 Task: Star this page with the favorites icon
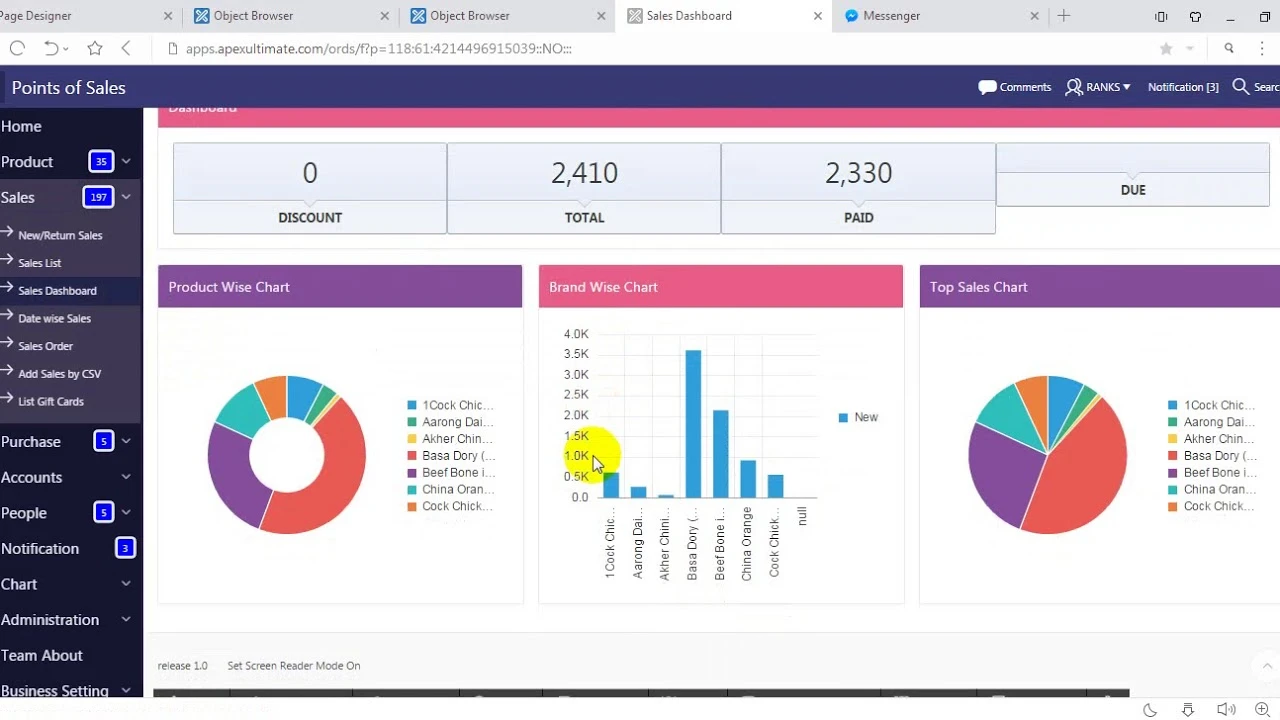[94, 47]
